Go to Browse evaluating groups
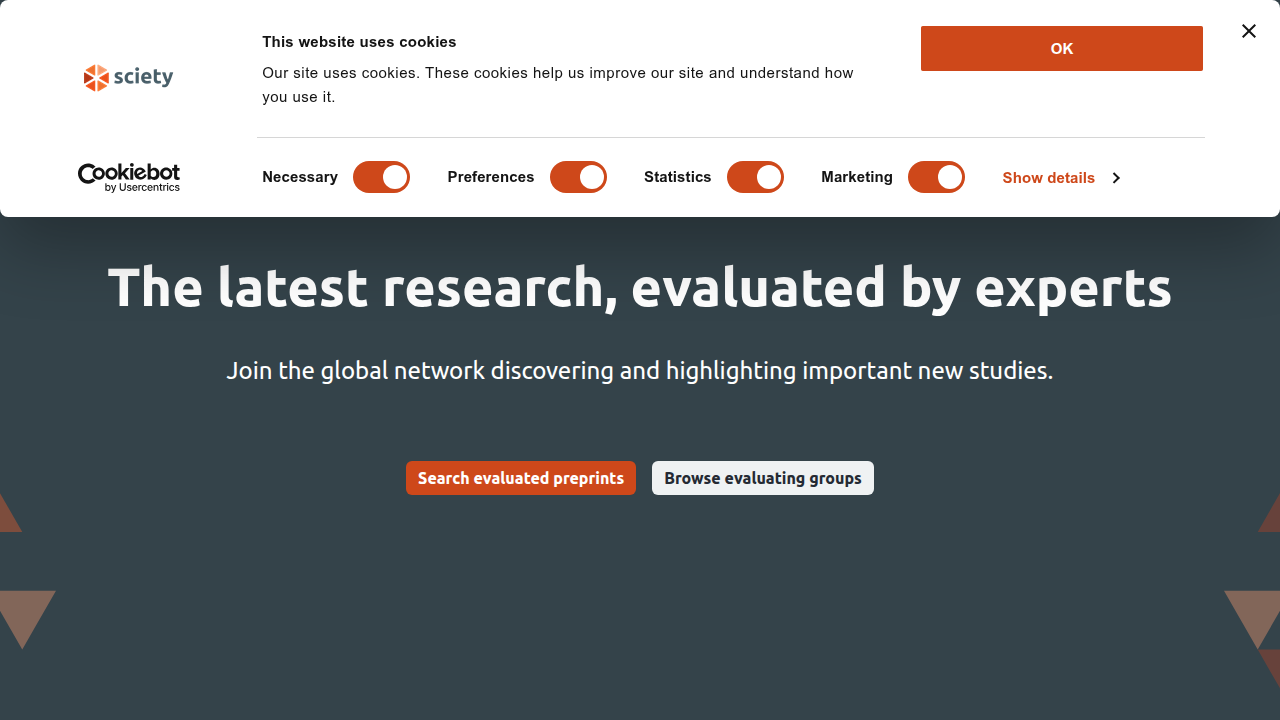 click(x=763, y=478)
